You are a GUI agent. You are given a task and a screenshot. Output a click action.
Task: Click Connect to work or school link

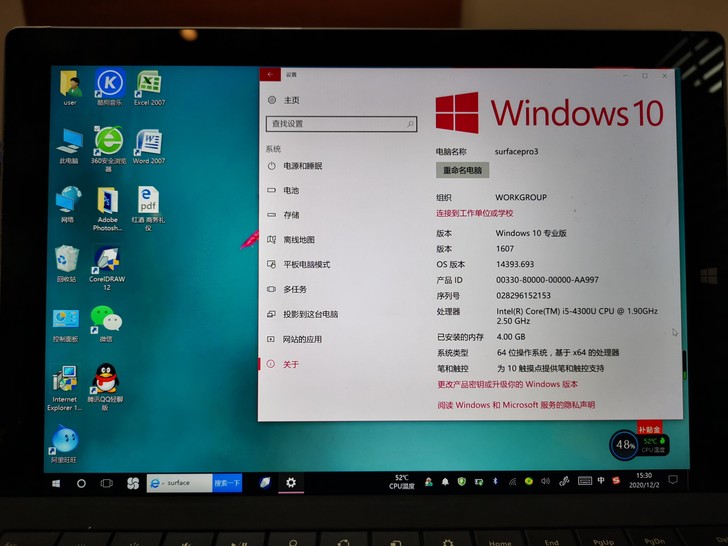point(474,213)
